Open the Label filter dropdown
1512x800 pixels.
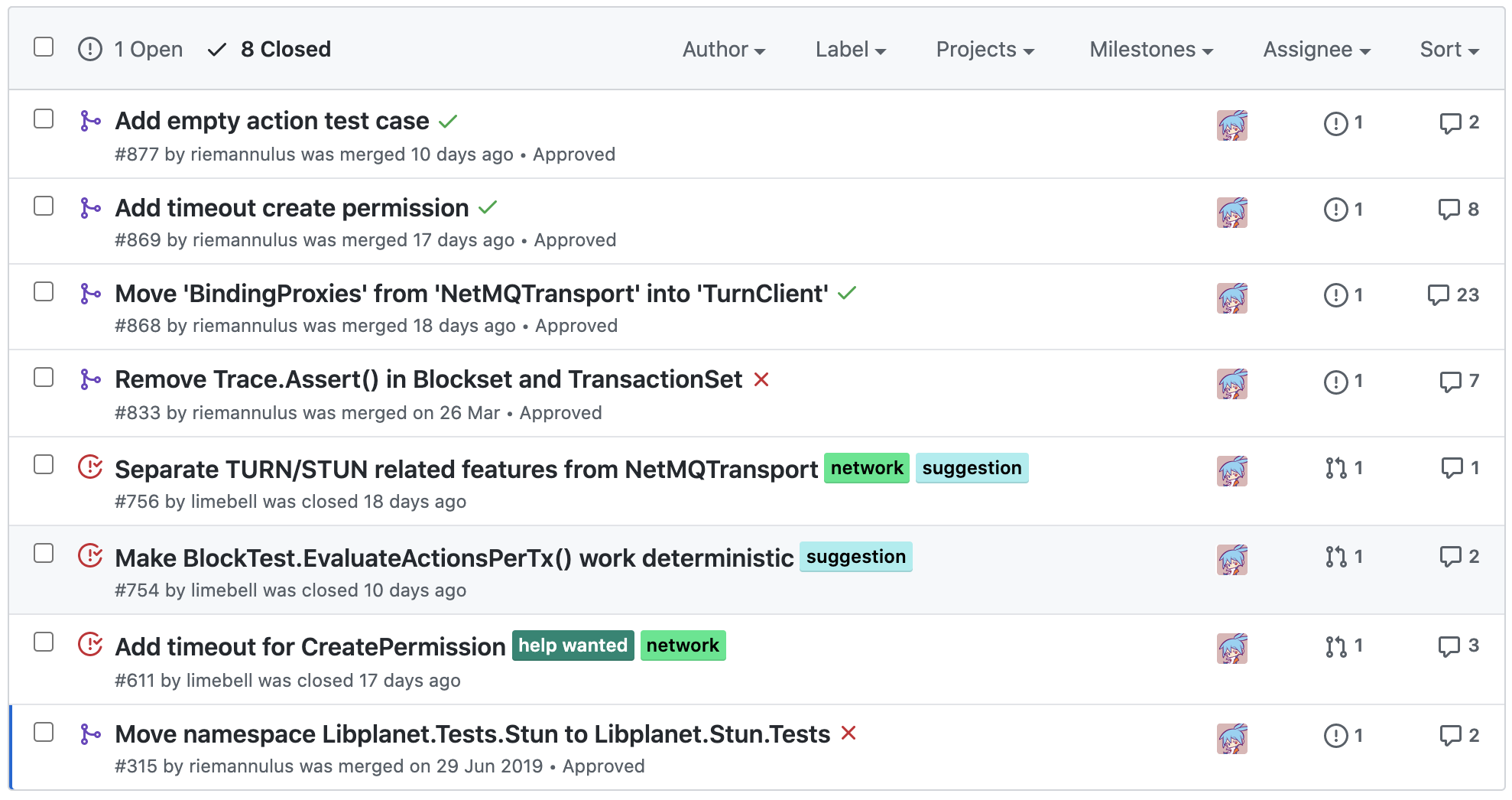(851, 50)
